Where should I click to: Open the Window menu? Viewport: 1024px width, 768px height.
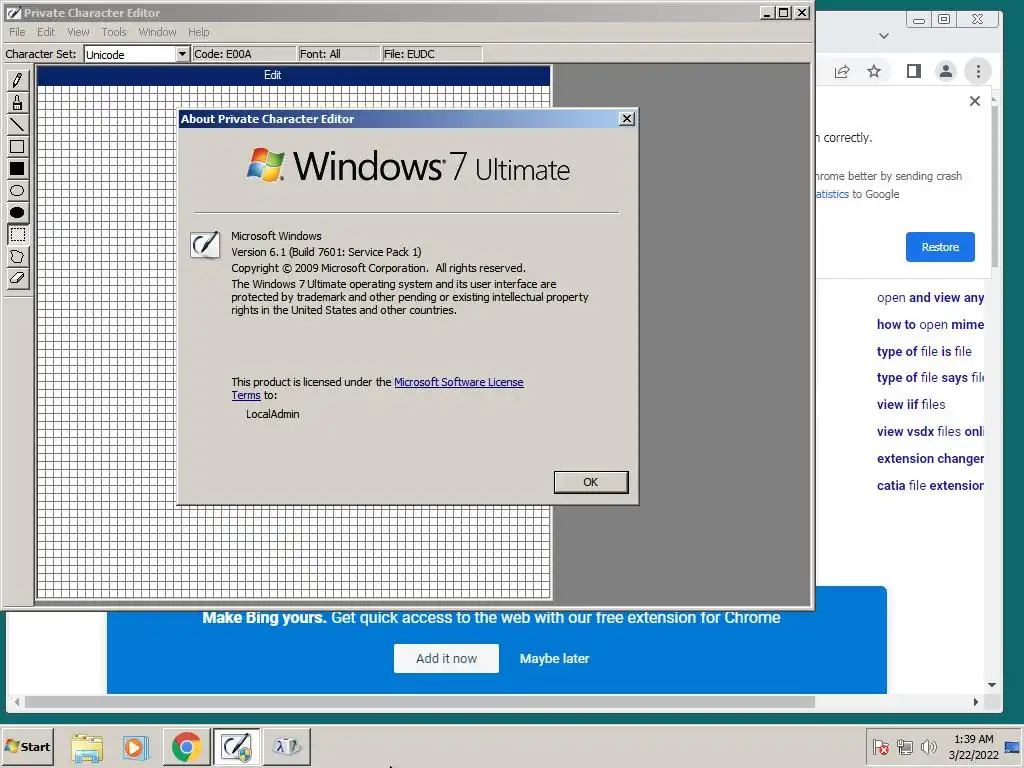(x=157, y=32)
